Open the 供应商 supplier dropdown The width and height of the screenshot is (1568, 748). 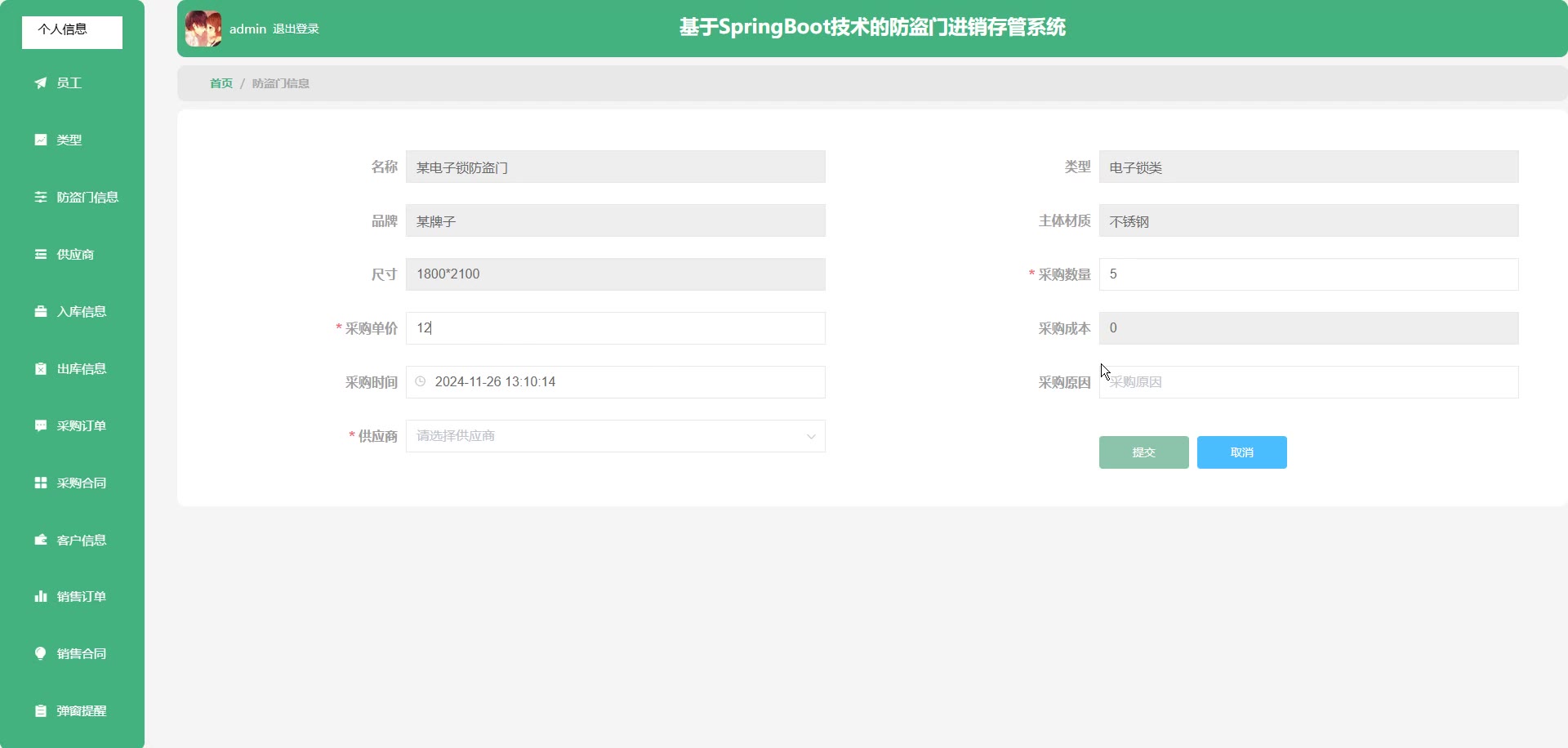click(615, 436)
